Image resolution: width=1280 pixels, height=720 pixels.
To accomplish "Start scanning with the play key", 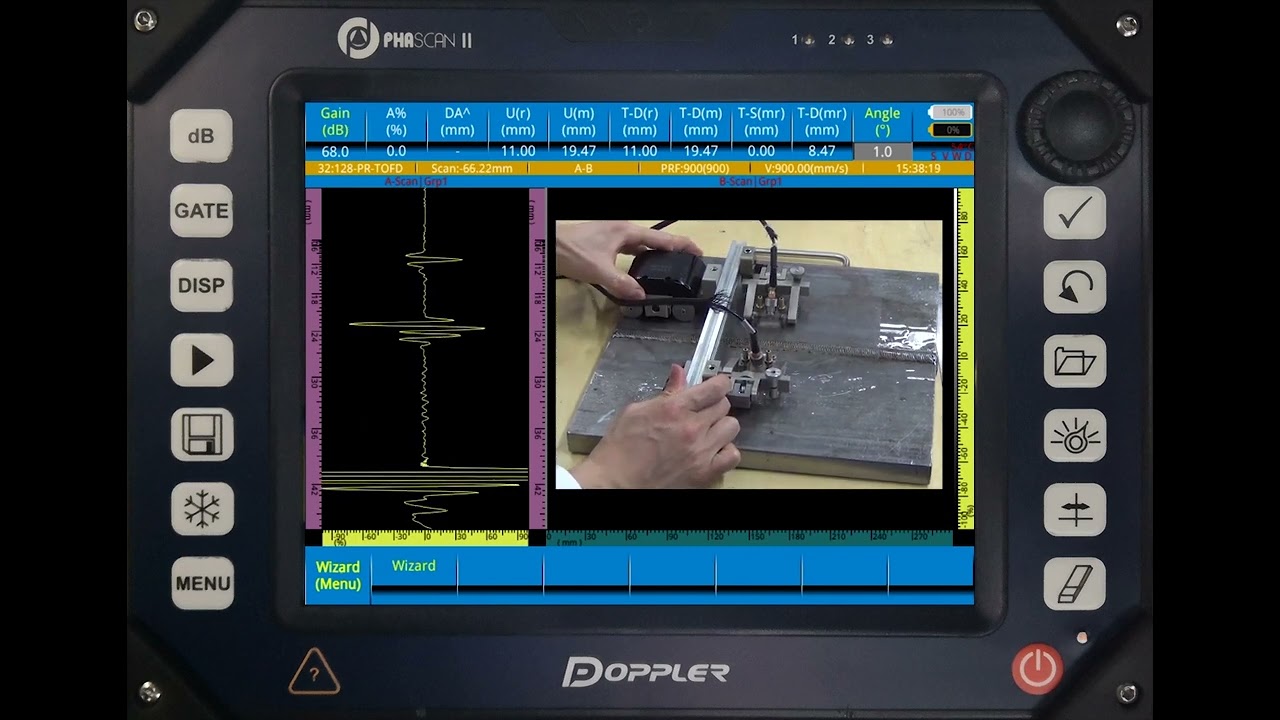I will point(201,360).
